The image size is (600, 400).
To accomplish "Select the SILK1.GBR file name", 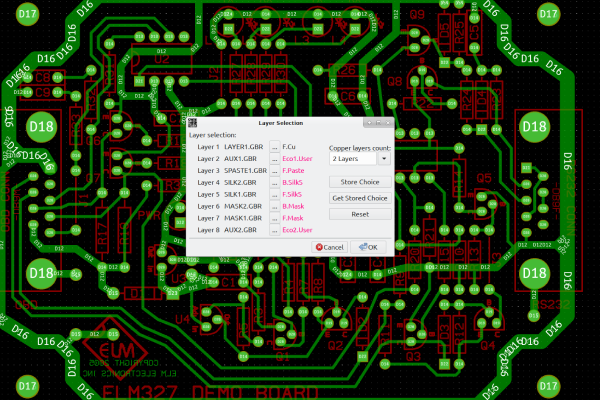I will coord(240,194).
